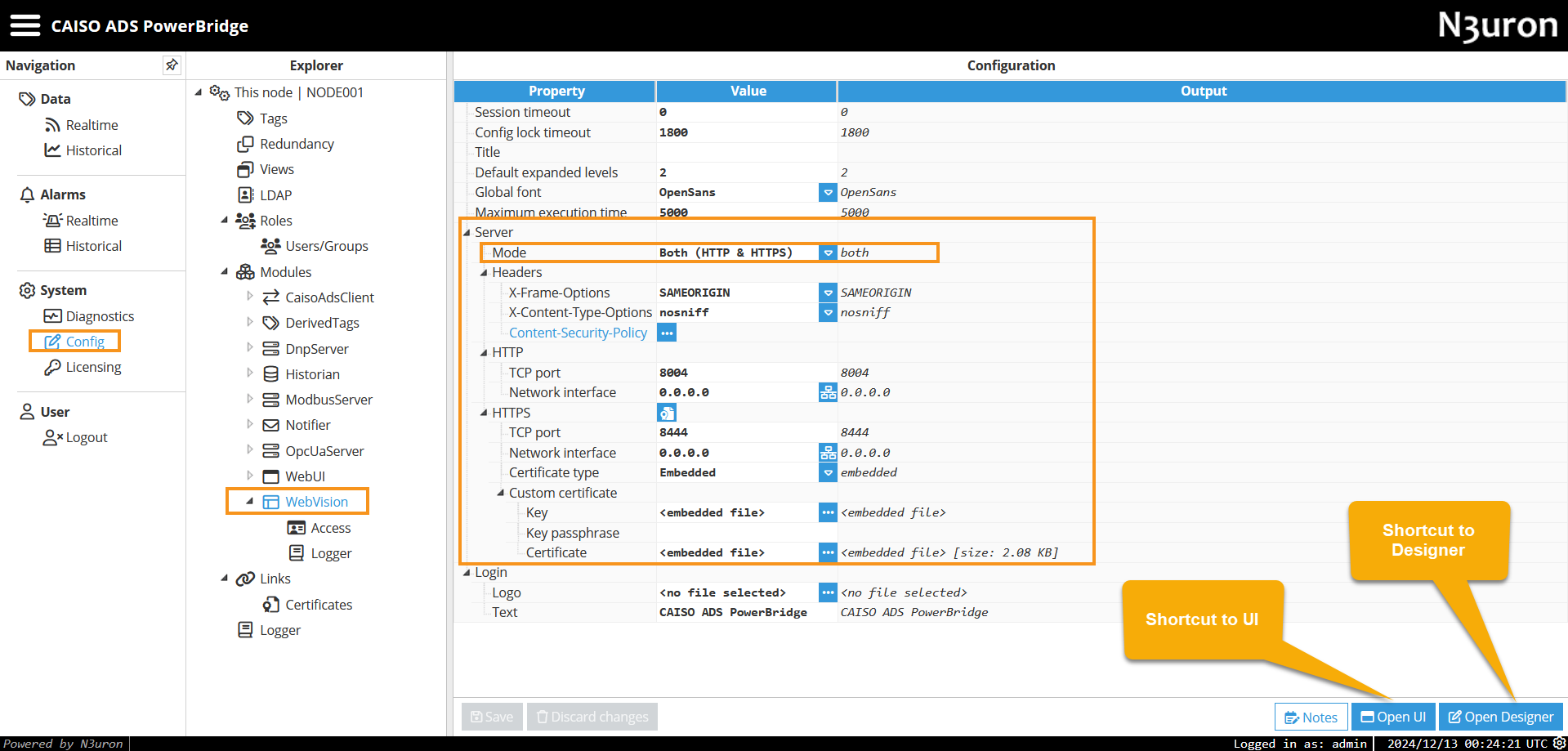Click the CaisoAdsClient module icon

point(271,297)
